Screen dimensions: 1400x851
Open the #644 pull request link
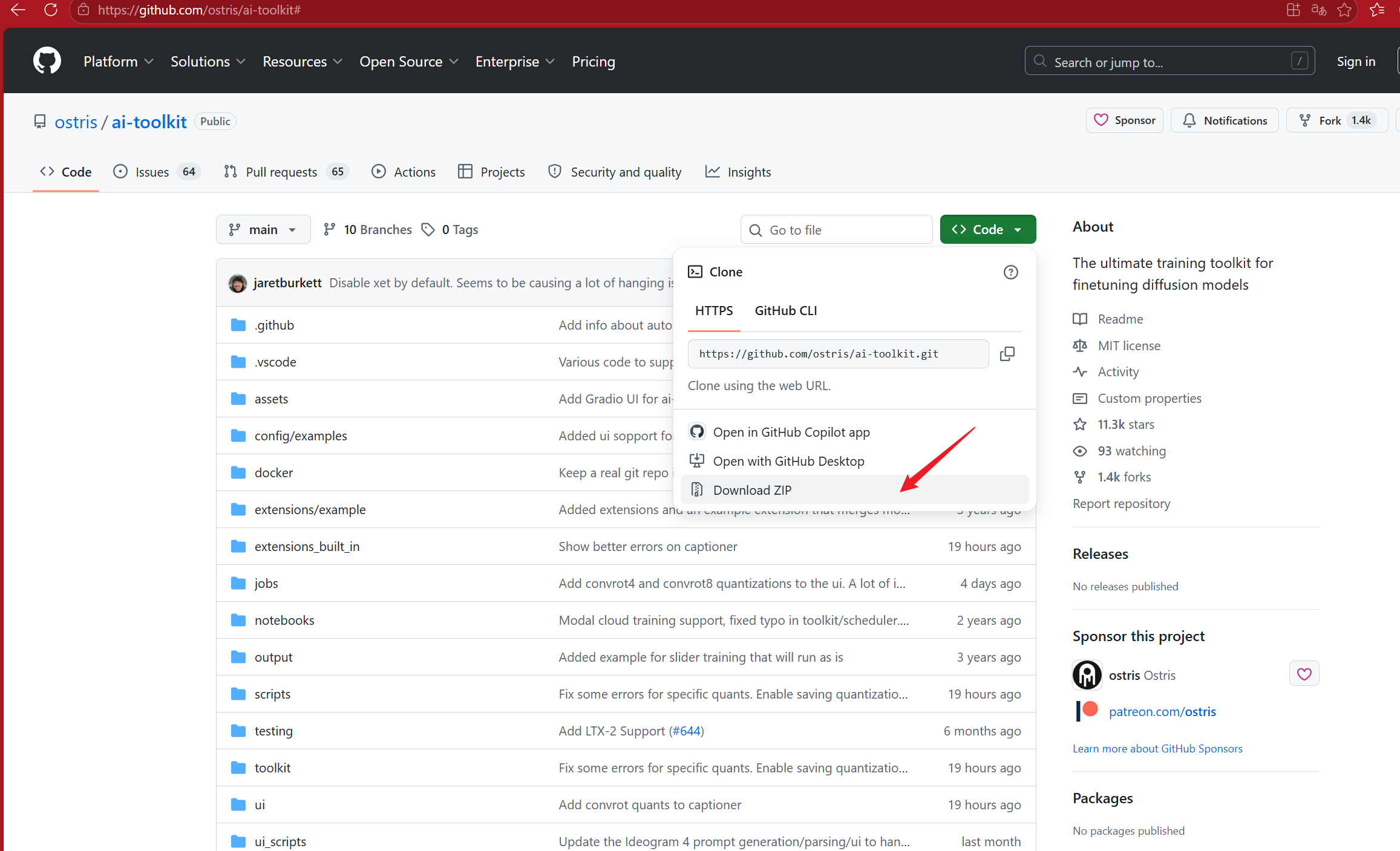(x=686, y=731)
